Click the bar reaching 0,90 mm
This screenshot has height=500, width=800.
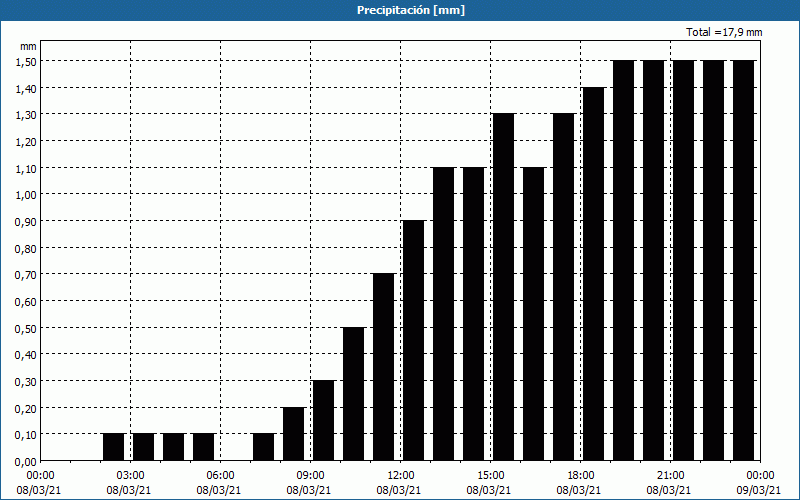pyautogui.click(x=414, y=341)
